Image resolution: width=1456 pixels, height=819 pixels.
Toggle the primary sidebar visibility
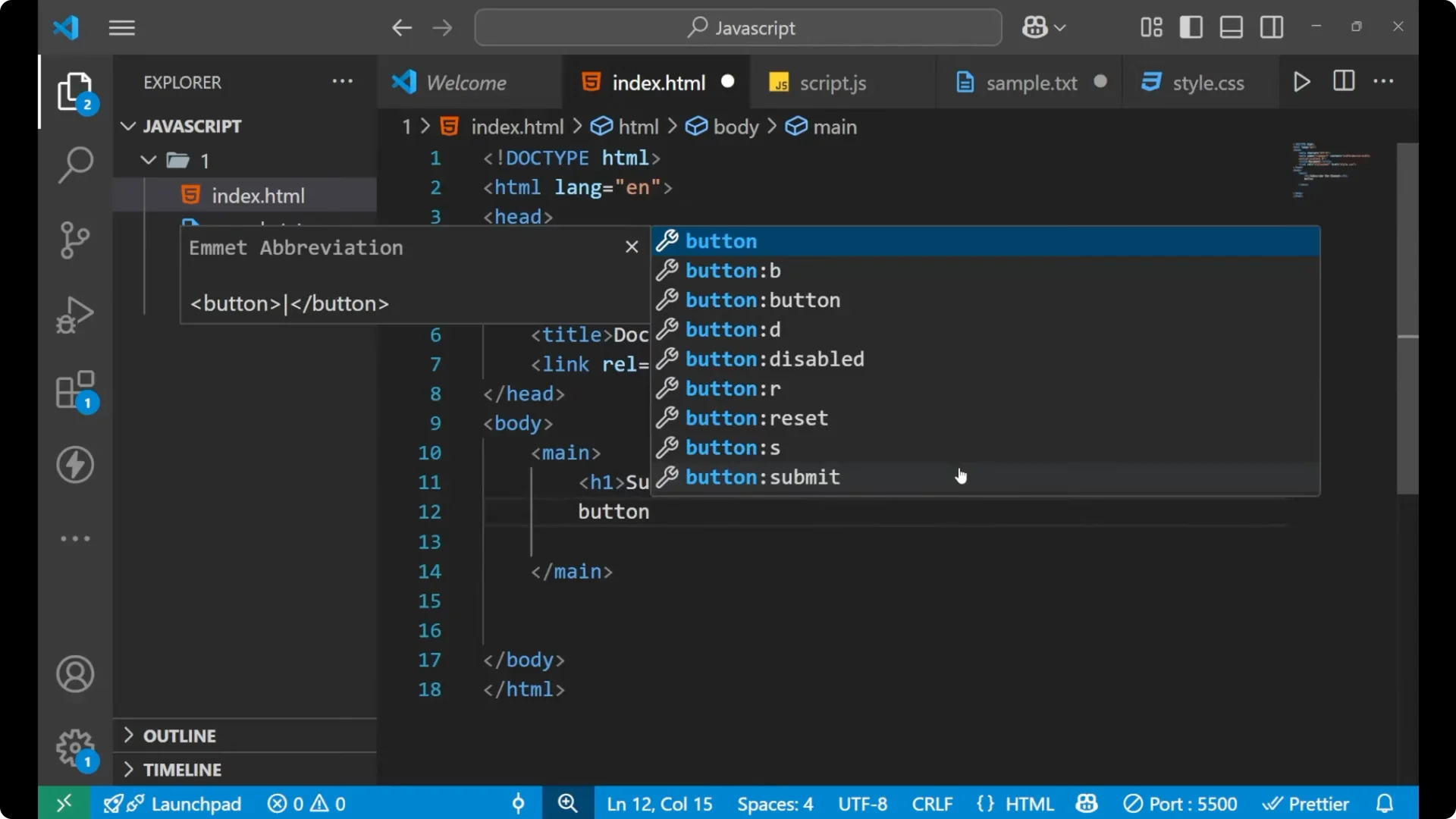pyautogui.click(x=1191, y=27)
